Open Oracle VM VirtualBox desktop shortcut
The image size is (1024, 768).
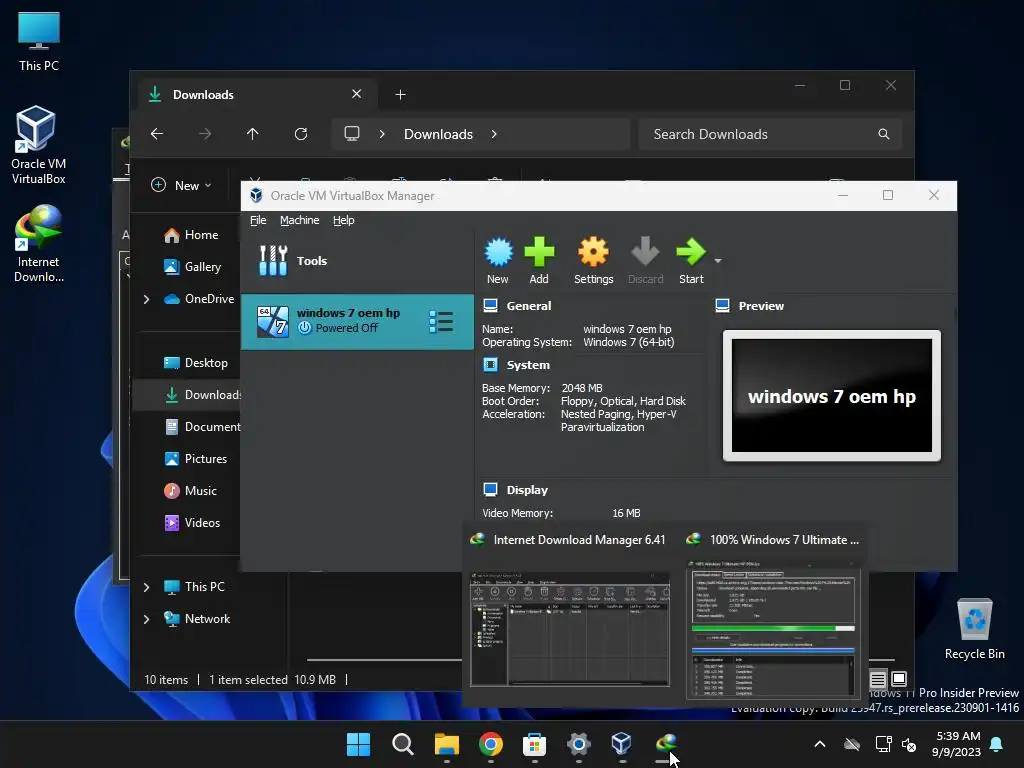coord(38,145)
